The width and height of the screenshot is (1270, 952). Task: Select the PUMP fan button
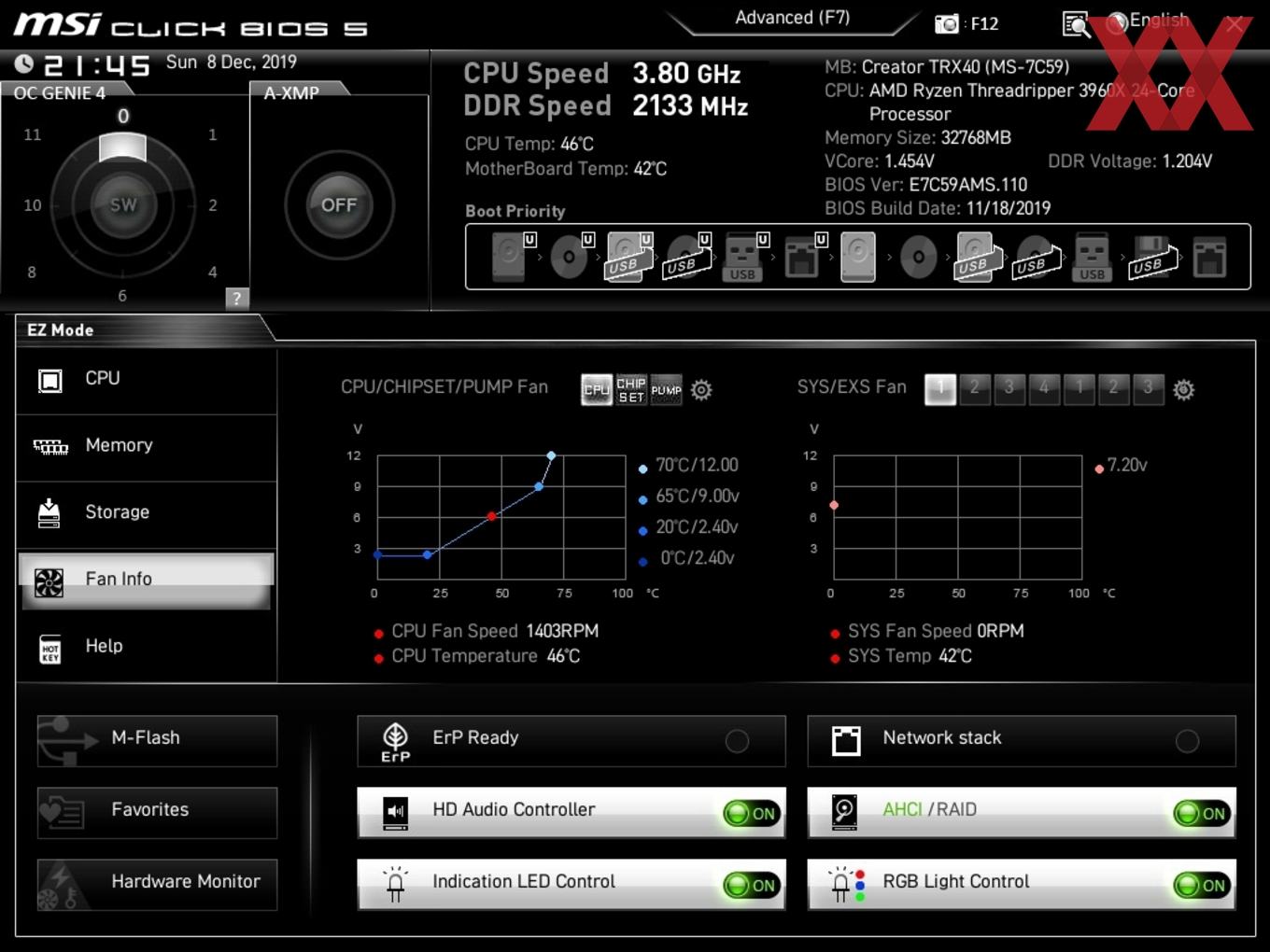click(x=666, y=389)
